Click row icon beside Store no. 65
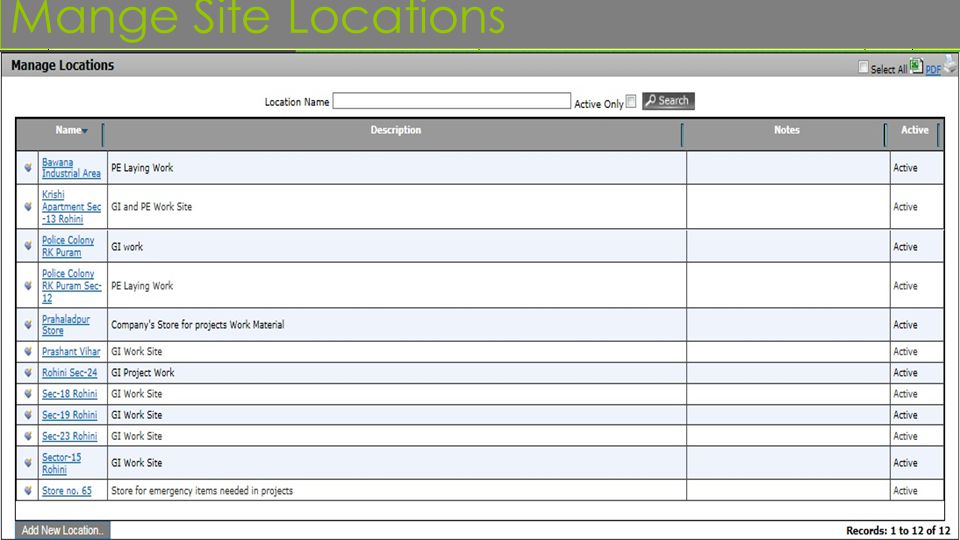 click(x=28, y=490)
